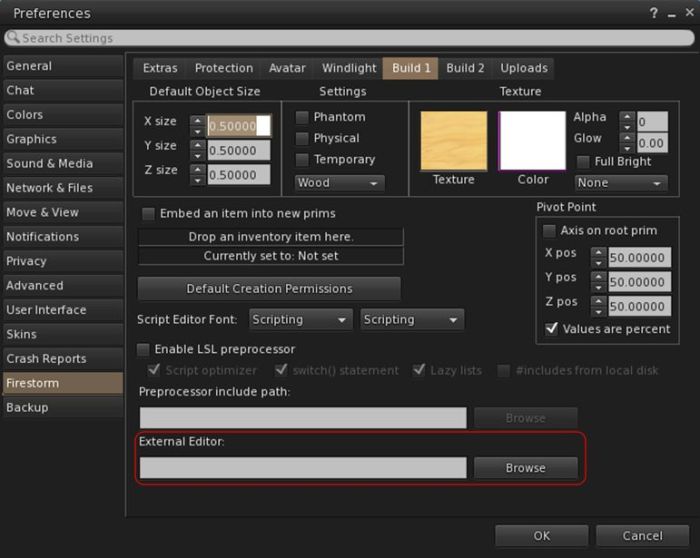The height and width of the screenshot is (558, 700).
Task: Select Graphics in the sidebar
Action: tap(32, 139)
